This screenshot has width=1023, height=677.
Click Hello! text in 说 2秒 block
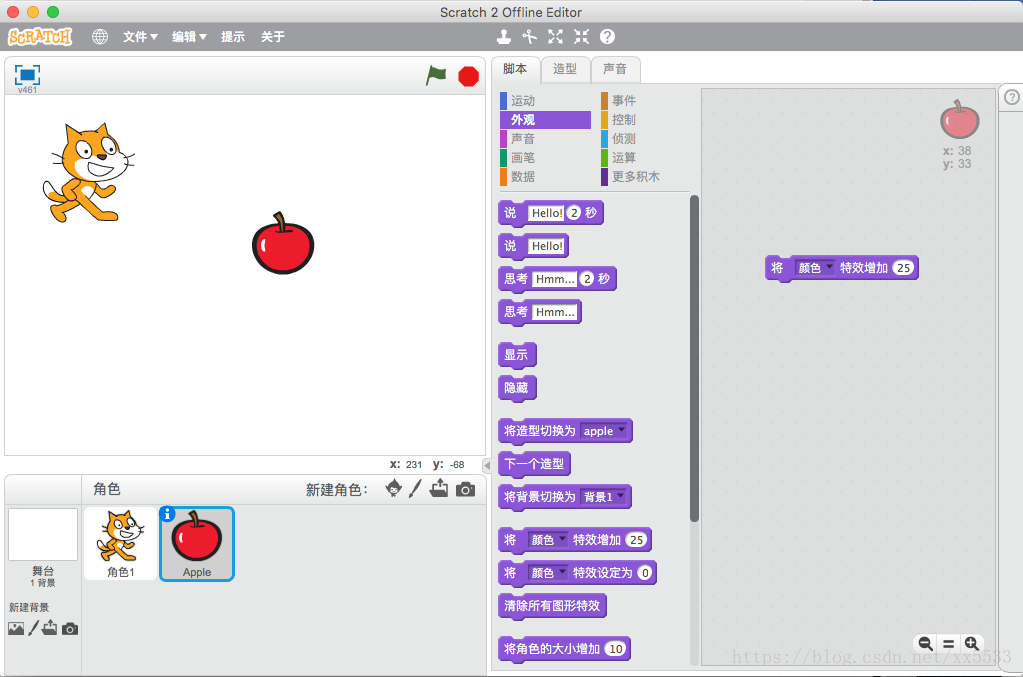click(x=547, y=213)
